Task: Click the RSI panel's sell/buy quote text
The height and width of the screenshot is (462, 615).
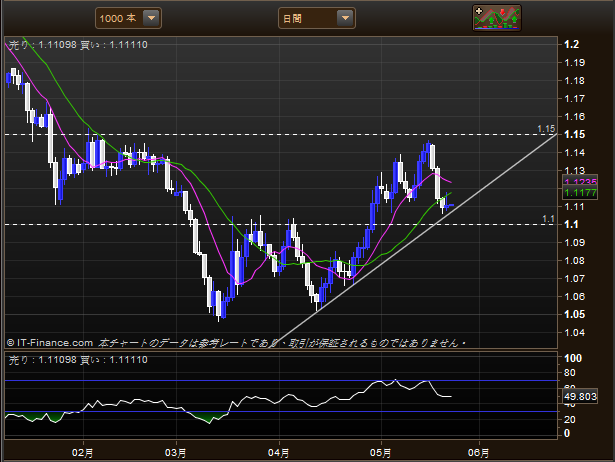Action: pyautogui.click(x=78, y=360)
